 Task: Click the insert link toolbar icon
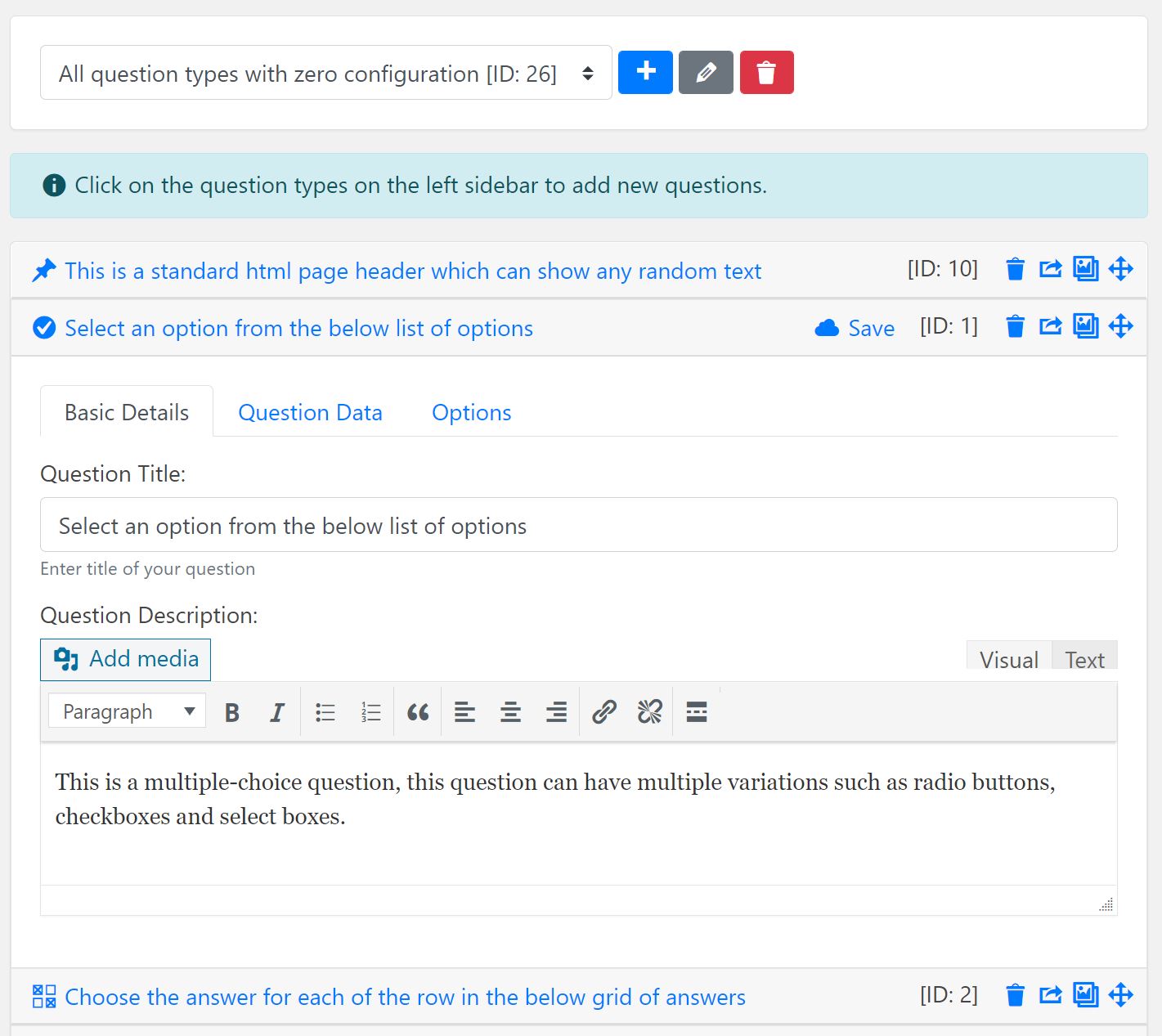click(603, 712)
